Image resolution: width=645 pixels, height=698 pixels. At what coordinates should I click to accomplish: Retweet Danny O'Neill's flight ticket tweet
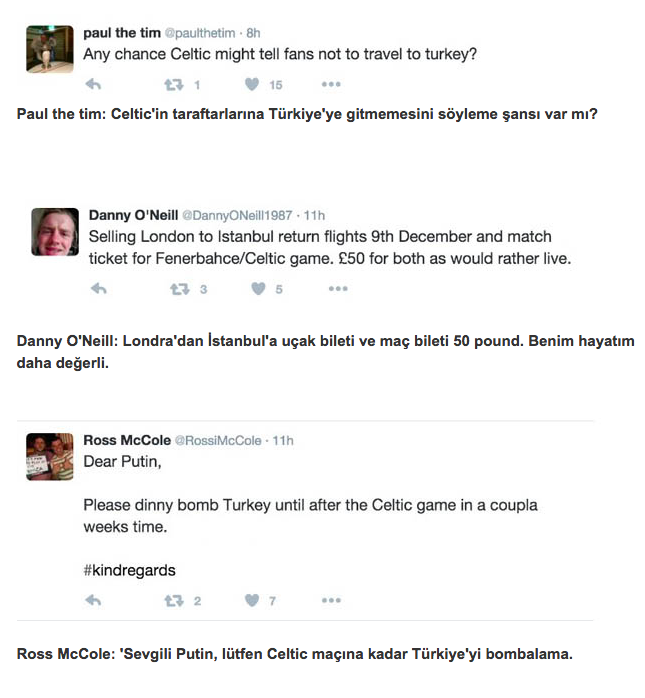pos(180,289)
